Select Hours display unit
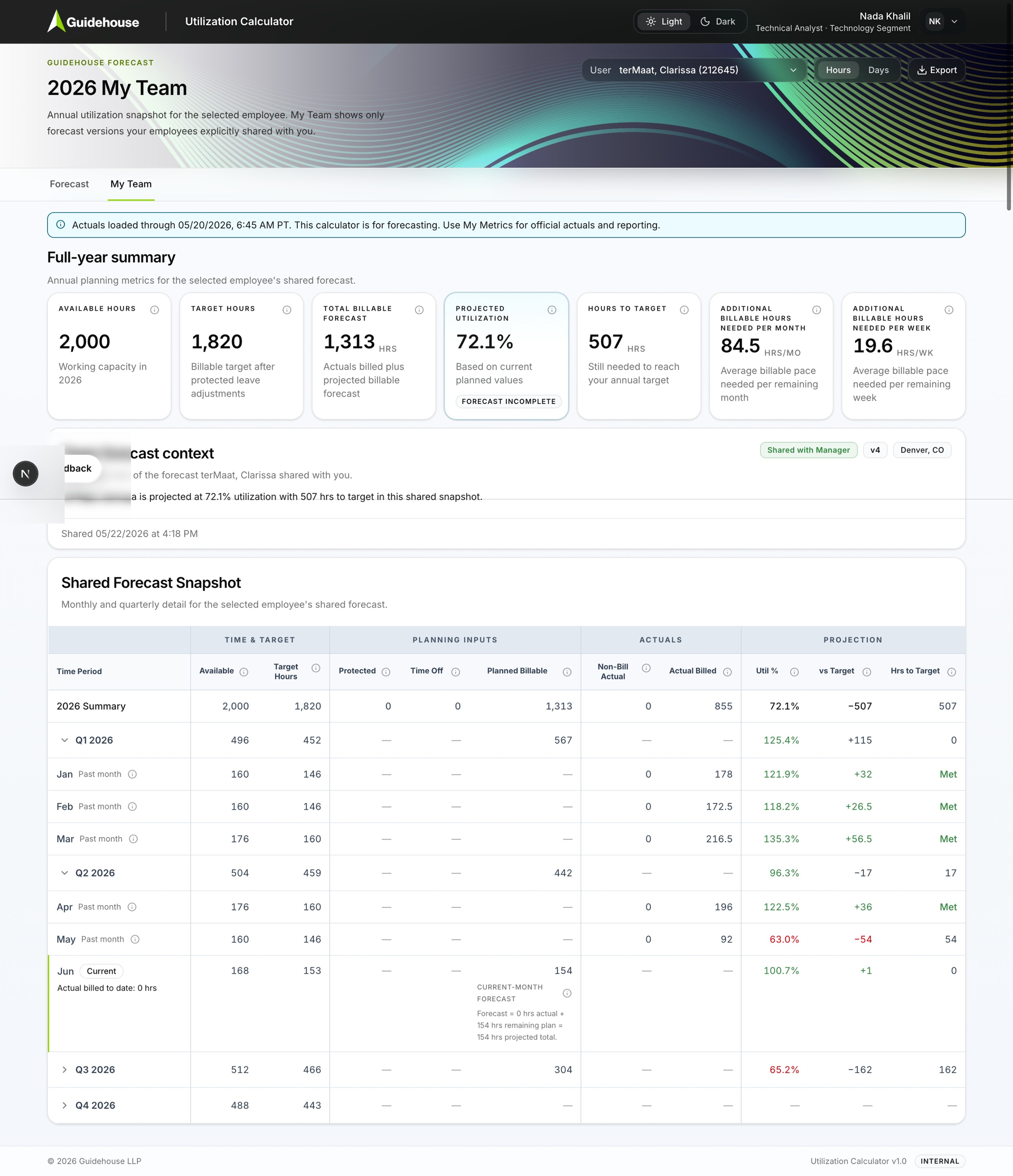Screen dimensions: 1013x1176 [x=838, y=70]
